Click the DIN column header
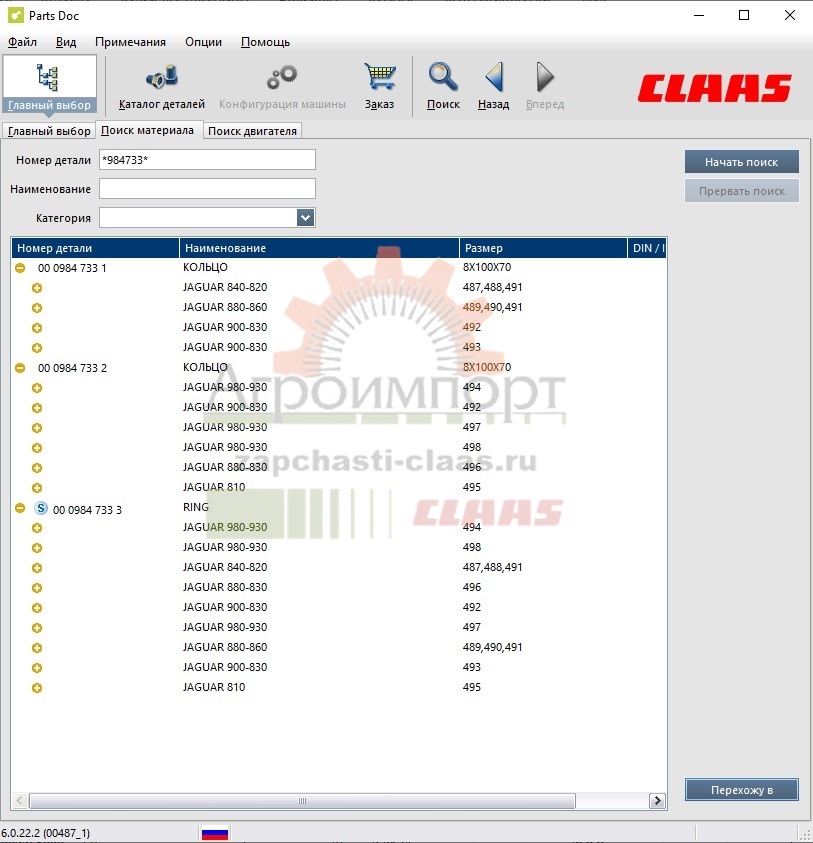 (647, 248)
